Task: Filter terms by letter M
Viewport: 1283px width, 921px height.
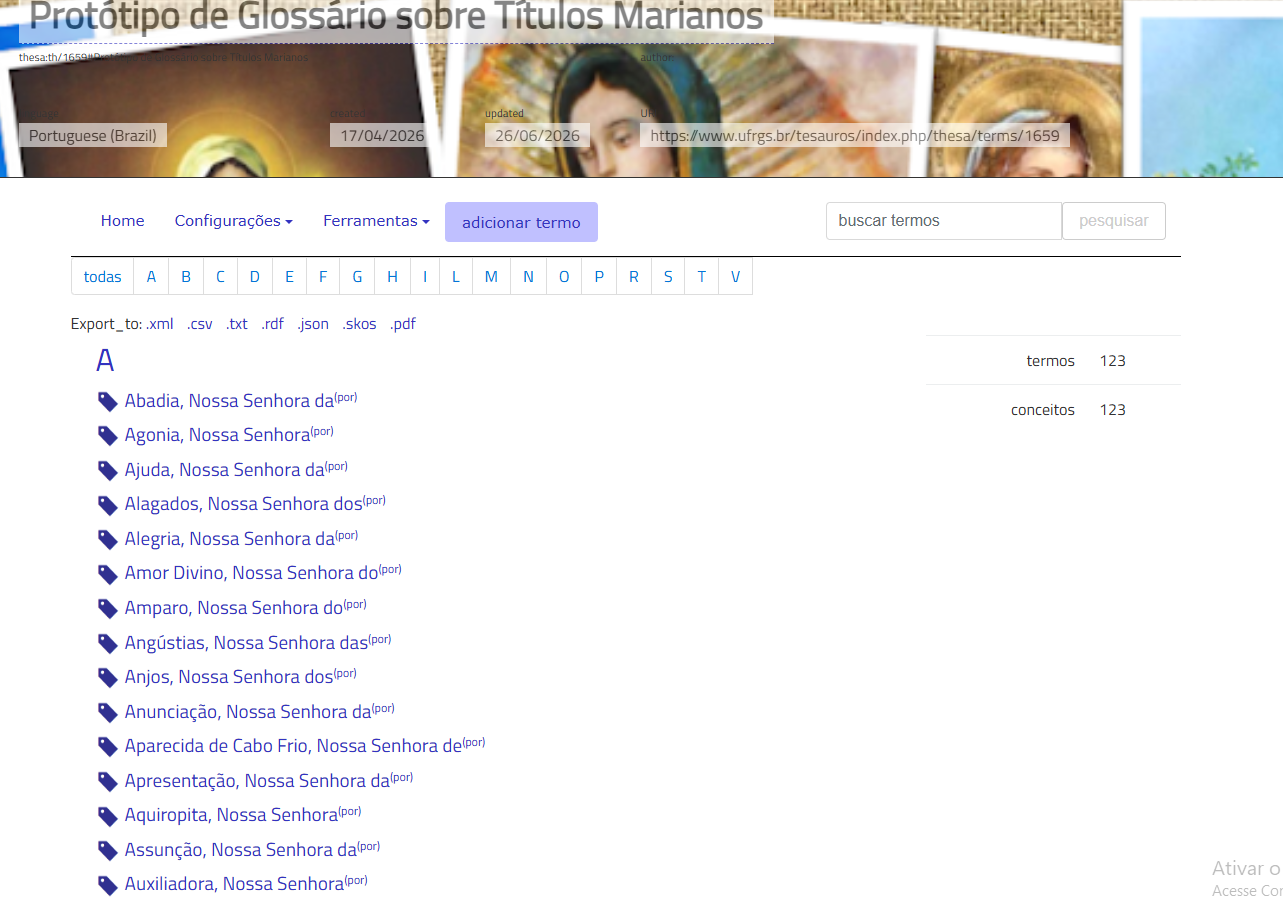Action: (x=491, y=277)
